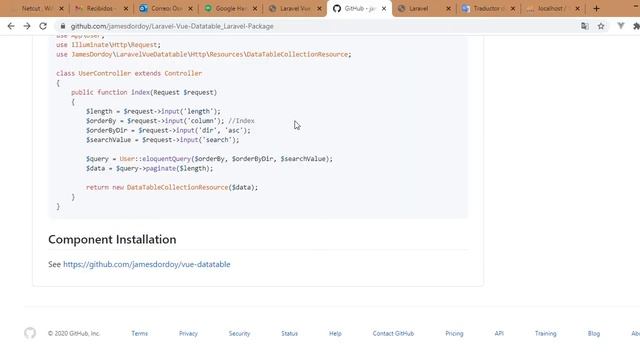Click the '© 2020 GitHub, Inc.' footer text
The height and width of the screenshot is (360, 640).
point(74,333)
